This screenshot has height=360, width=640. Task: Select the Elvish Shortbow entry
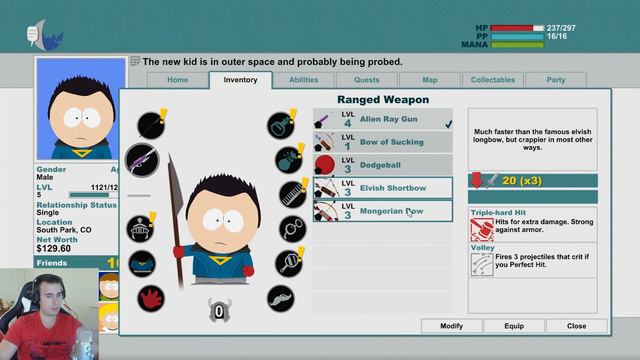pyautogui.click(x=383, y=188)
